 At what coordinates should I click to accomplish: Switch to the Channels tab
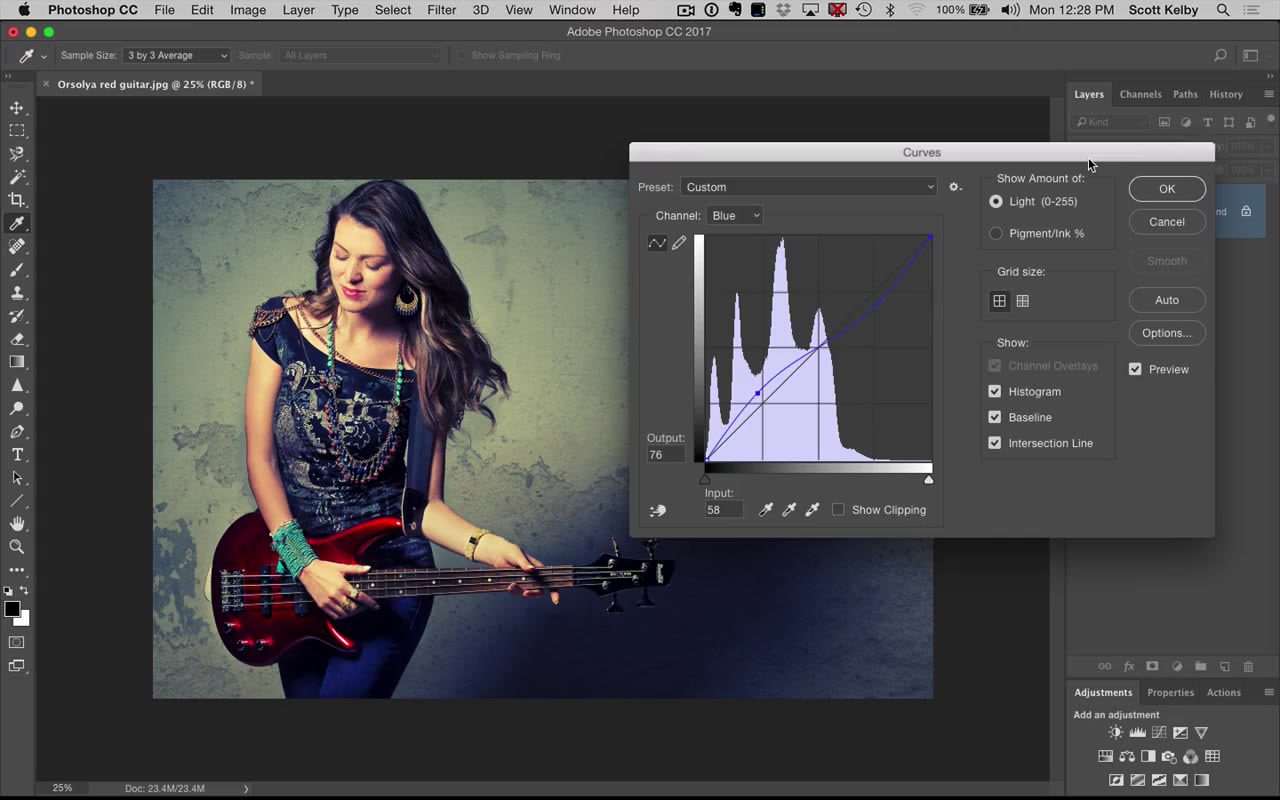coord(1140,94)
